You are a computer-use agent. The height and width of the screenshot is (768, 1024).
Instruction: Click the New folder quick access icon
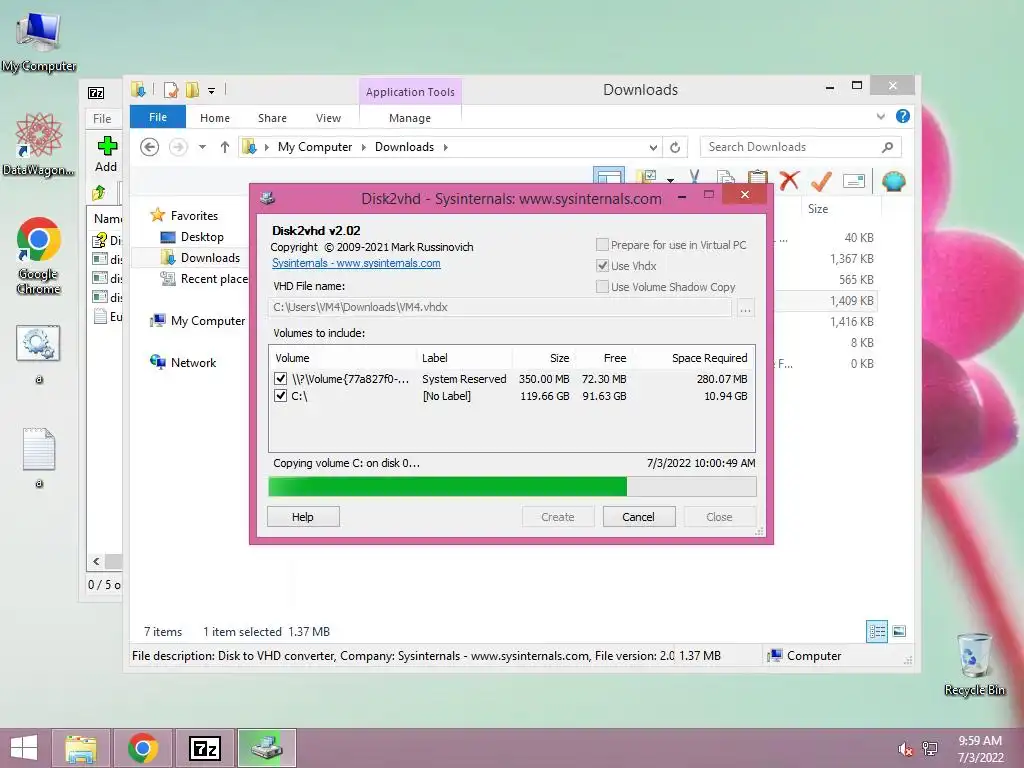pyautogui.click(x=192, y=90)
